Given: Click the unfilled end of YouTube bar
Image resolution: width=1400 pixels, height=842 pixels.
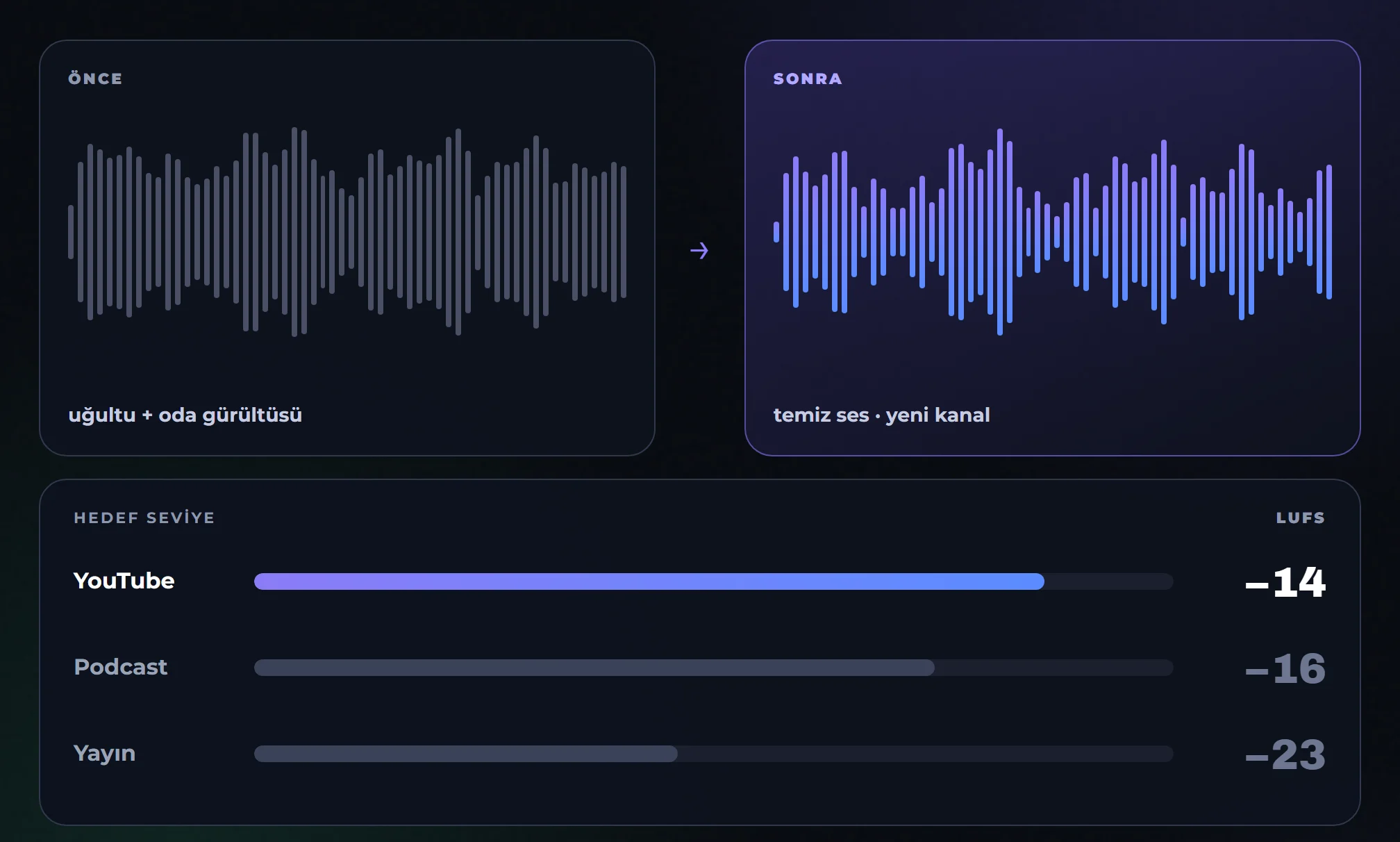Looking at the screenshot, I should 1109,581.
